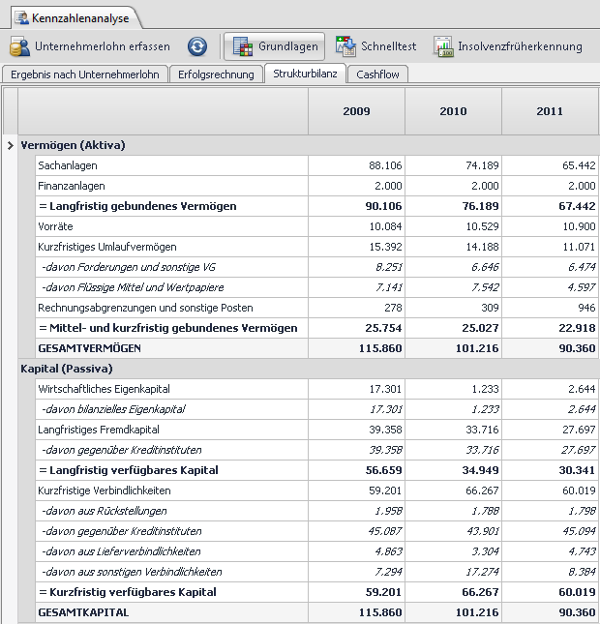Click Langfristig gebundenes Vermögen 2010 value 76.189
Viewport: 600px width, 624px height.
click(x=480, y=206)
